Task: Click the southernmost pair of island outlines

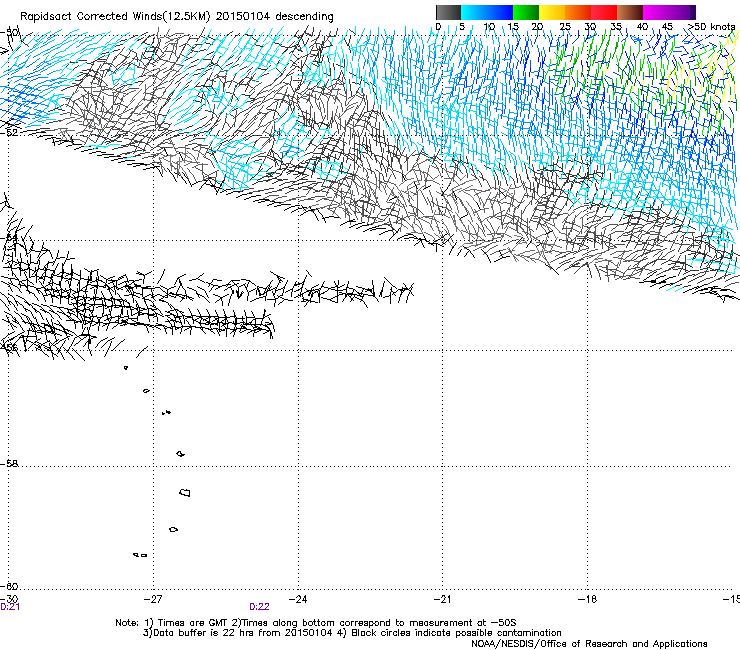Action: 140,555
